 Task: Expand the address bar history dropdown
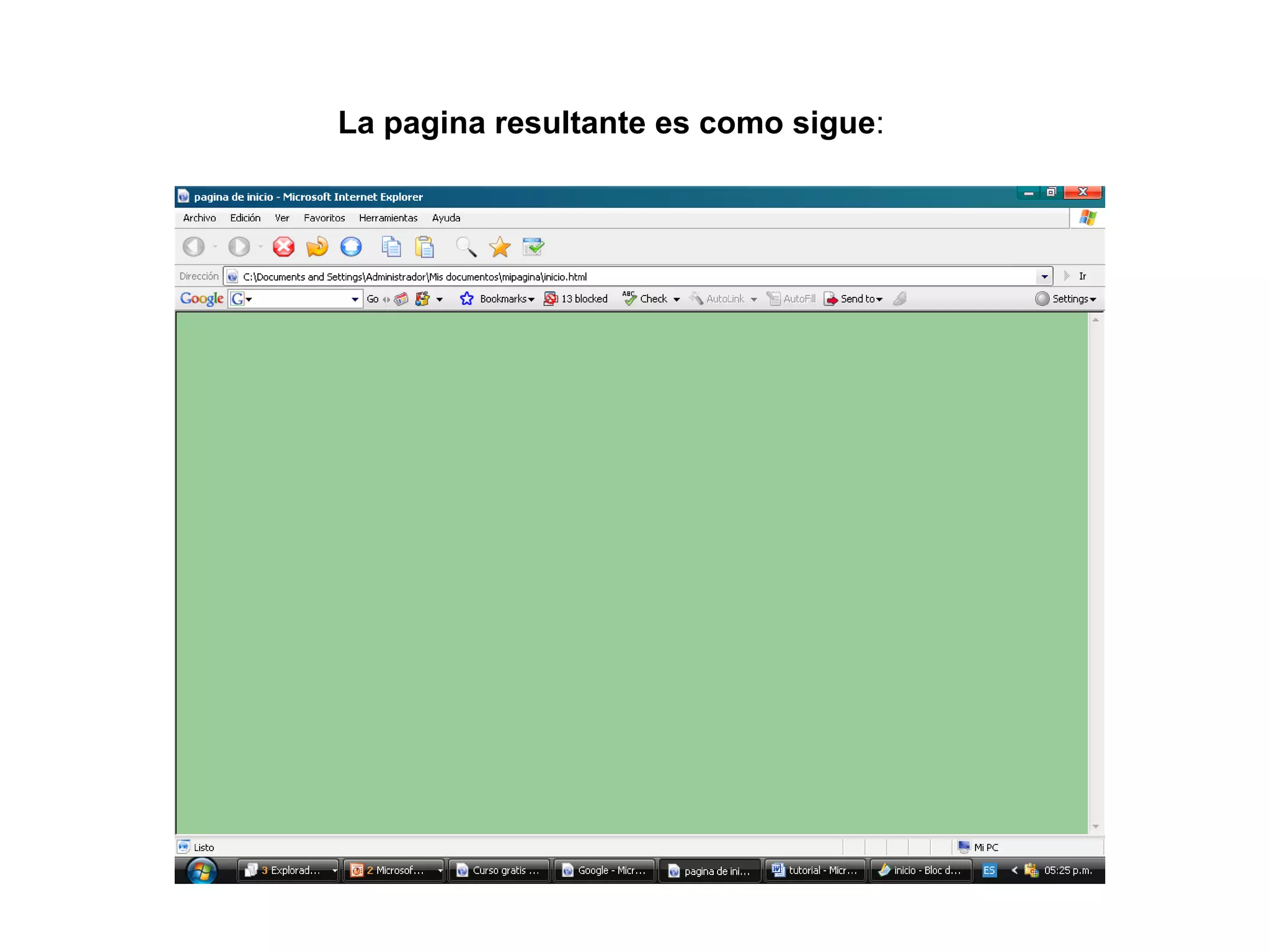(1044, 276)
